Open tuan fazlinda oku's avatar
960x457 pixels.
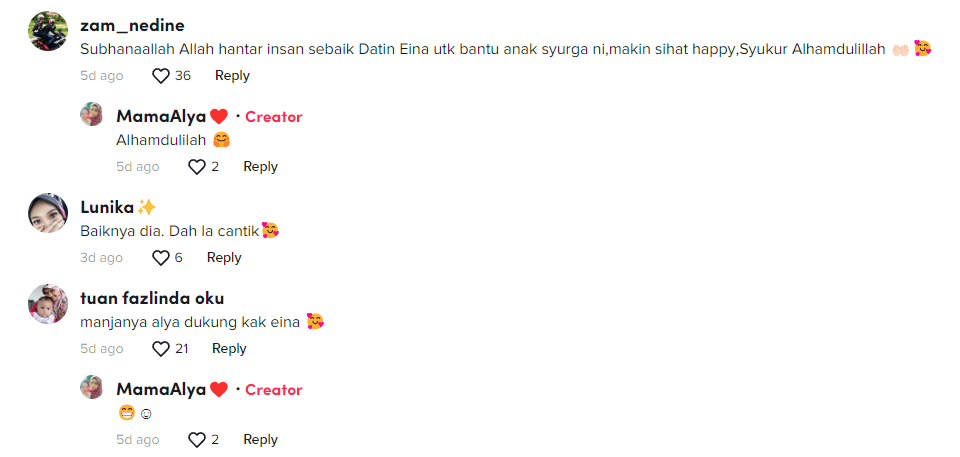pos(48,304)
